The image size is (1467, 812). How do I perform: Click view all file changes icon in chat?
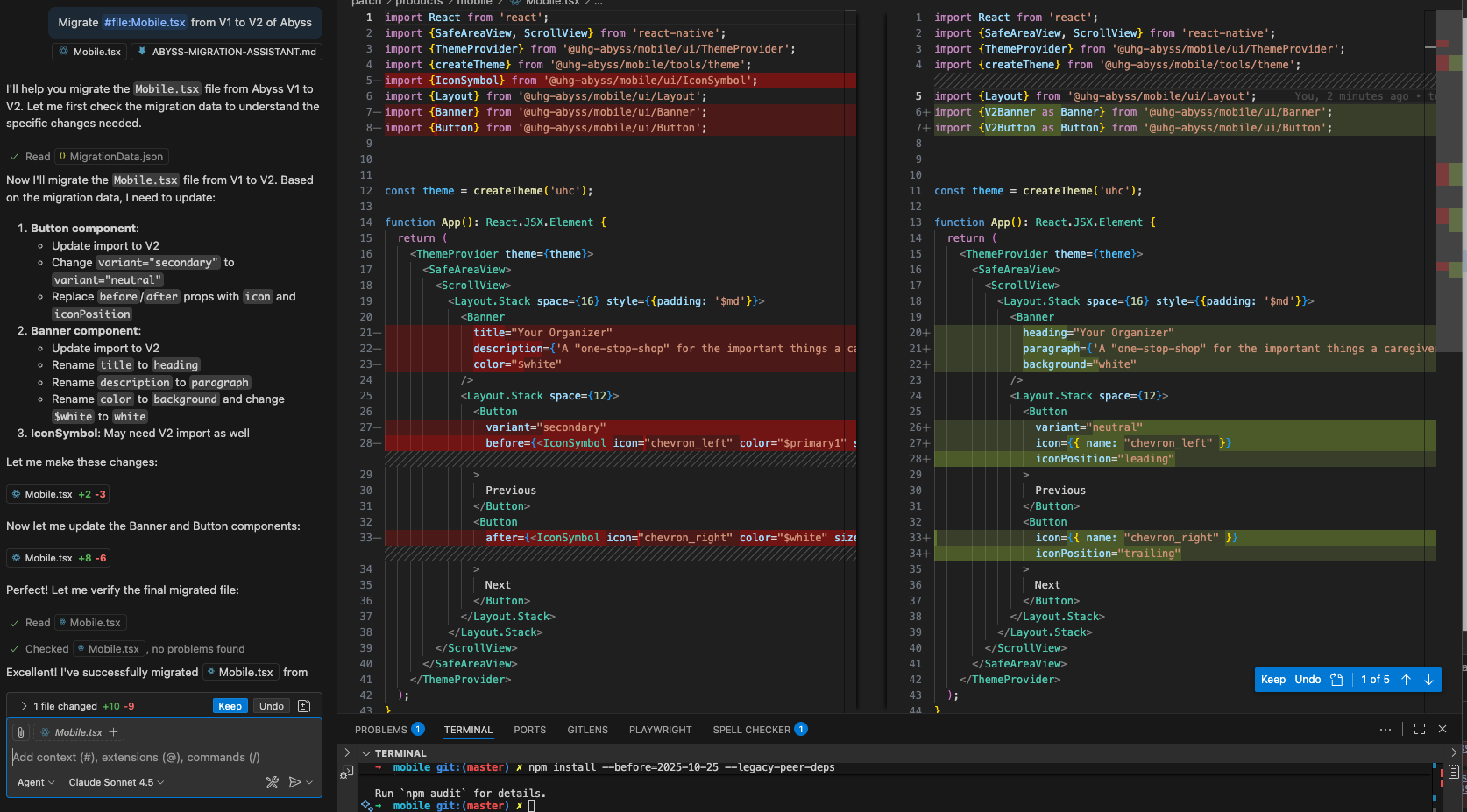(x=304, y=706)
